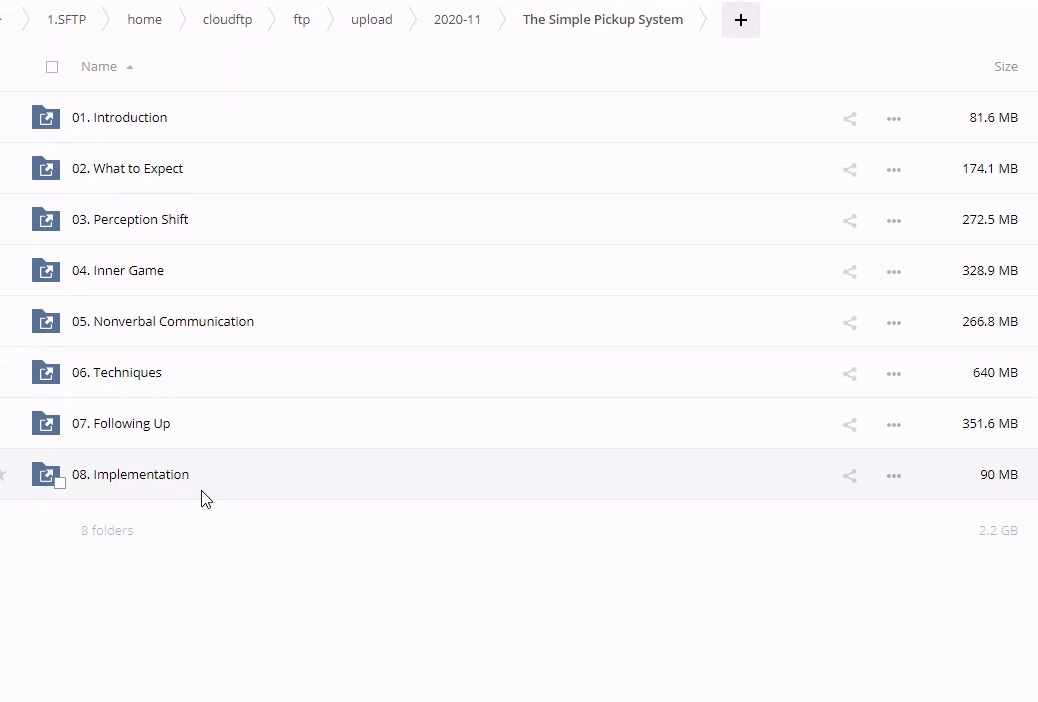The image size is (1038, 702).
Task: Go to the 2020-11 breadcrumb folder
Action: coord(457,20)
